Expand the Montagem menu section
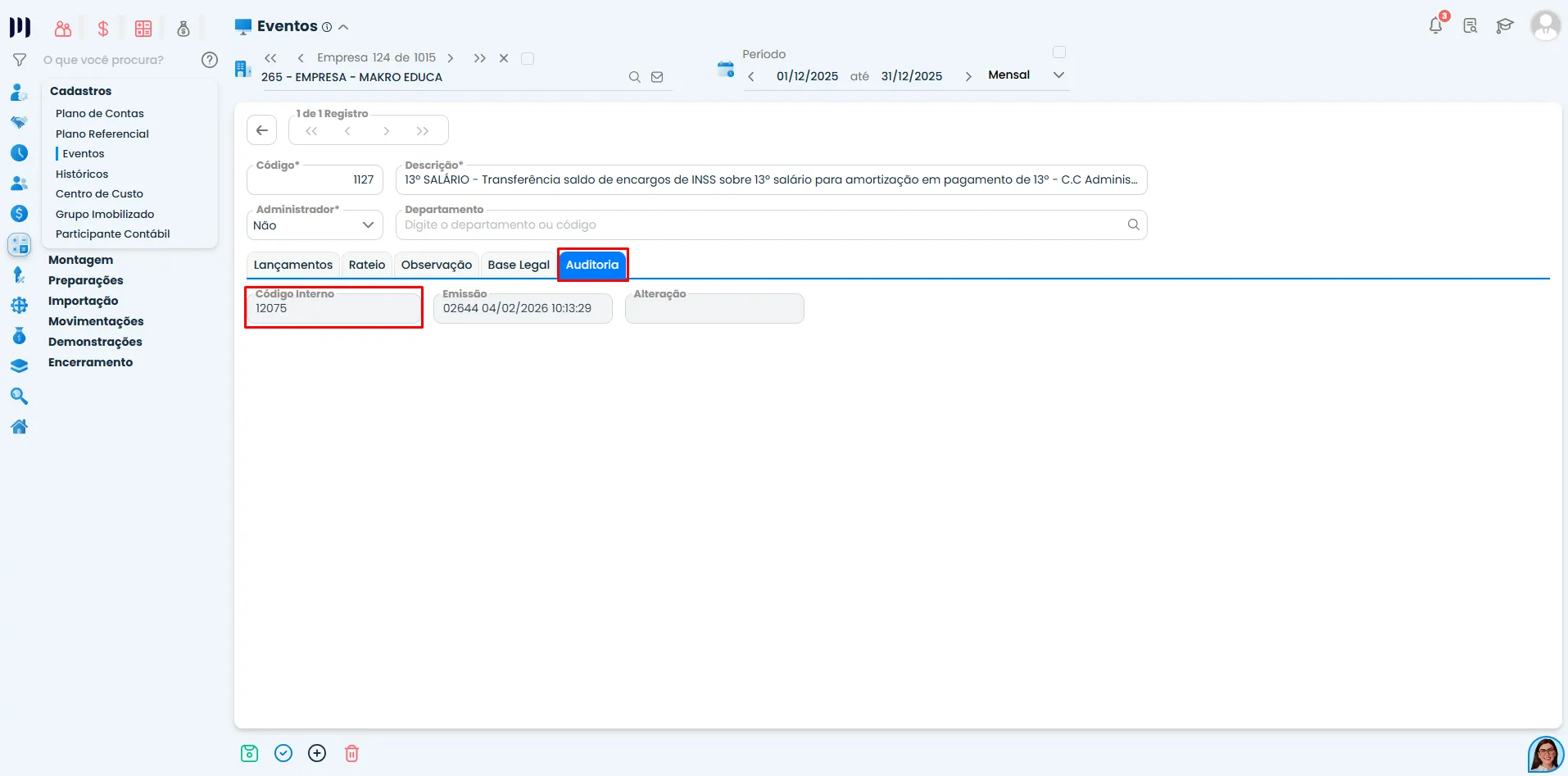This screenshot has height=776, width=1568. (80, 260)
